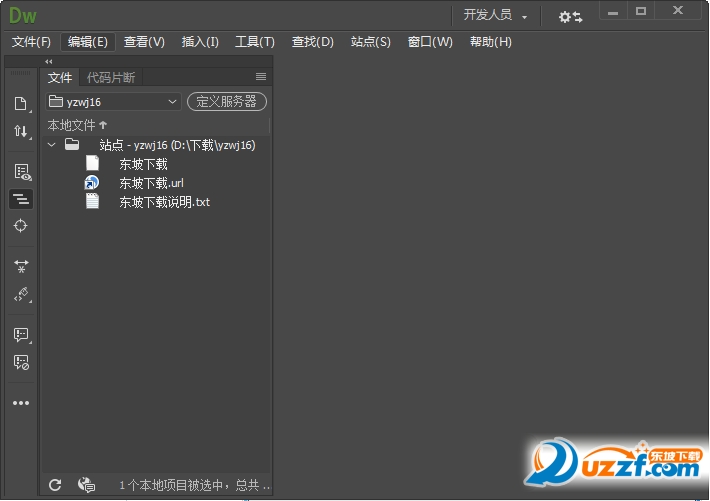Open the sync settings gear icon
Screen dimensions: 710x501
point(570,16)
